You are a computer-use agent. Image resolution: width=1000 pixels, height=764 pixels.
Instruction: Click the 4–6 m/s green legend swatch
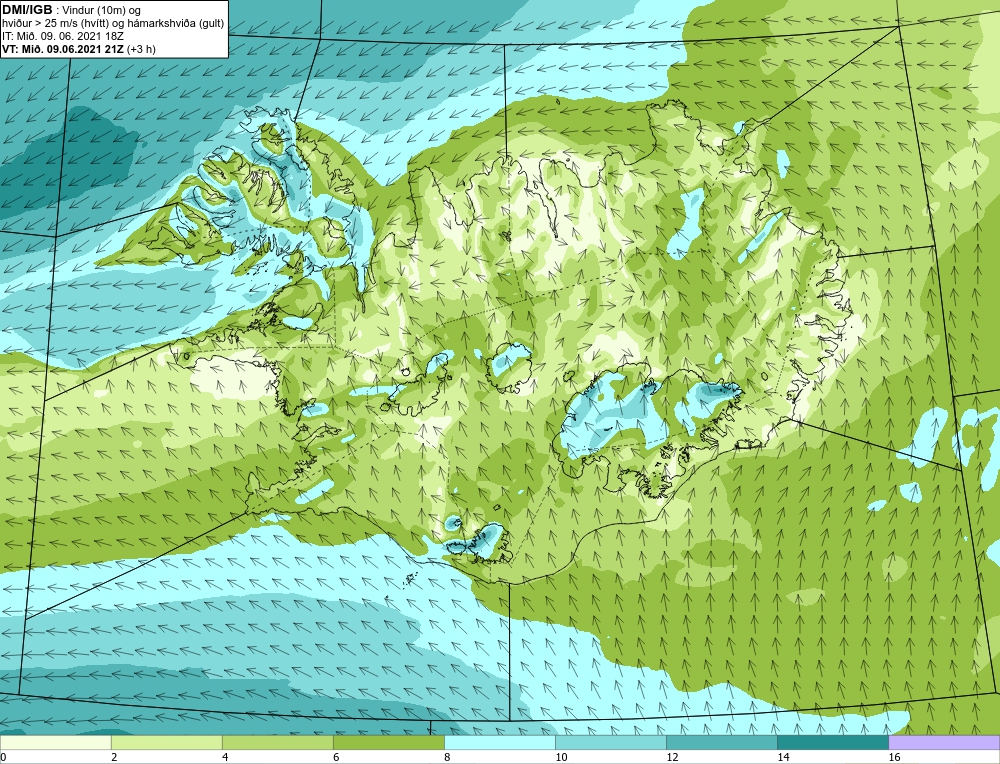(x=277, y=742)
